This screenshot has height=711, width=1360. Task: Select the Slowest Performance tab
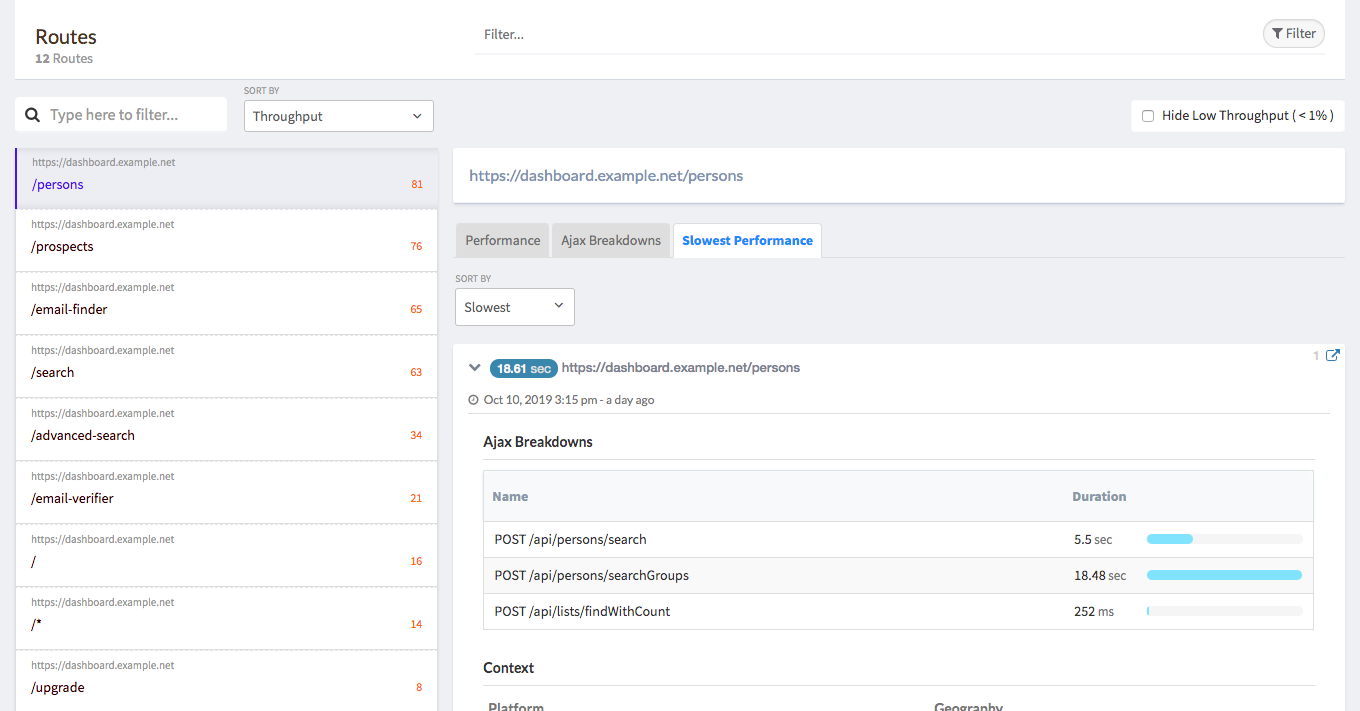click(747, 240)
